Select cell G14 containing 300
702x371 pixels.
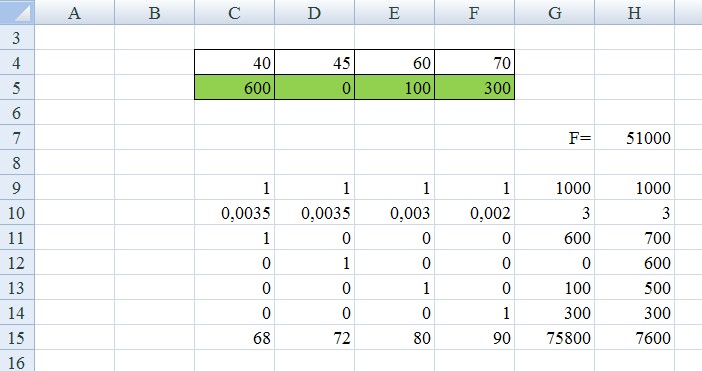pos(555,313)
